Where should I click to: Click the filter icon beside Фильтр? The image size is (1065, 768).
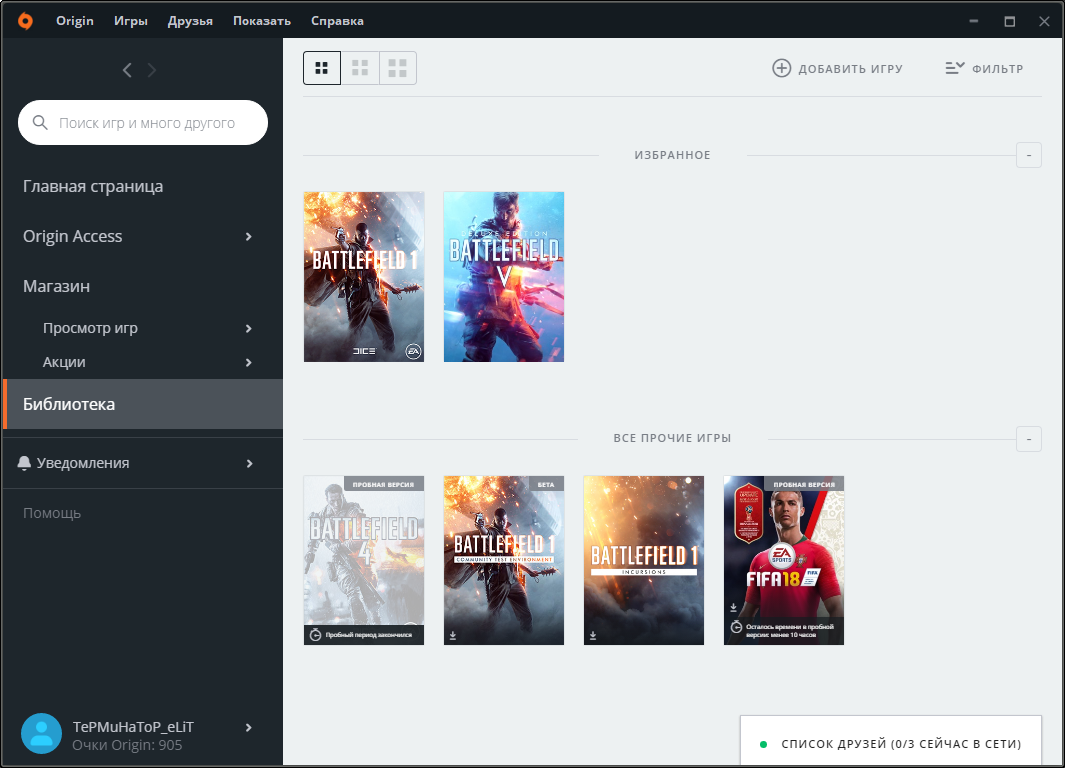point(954,68)
